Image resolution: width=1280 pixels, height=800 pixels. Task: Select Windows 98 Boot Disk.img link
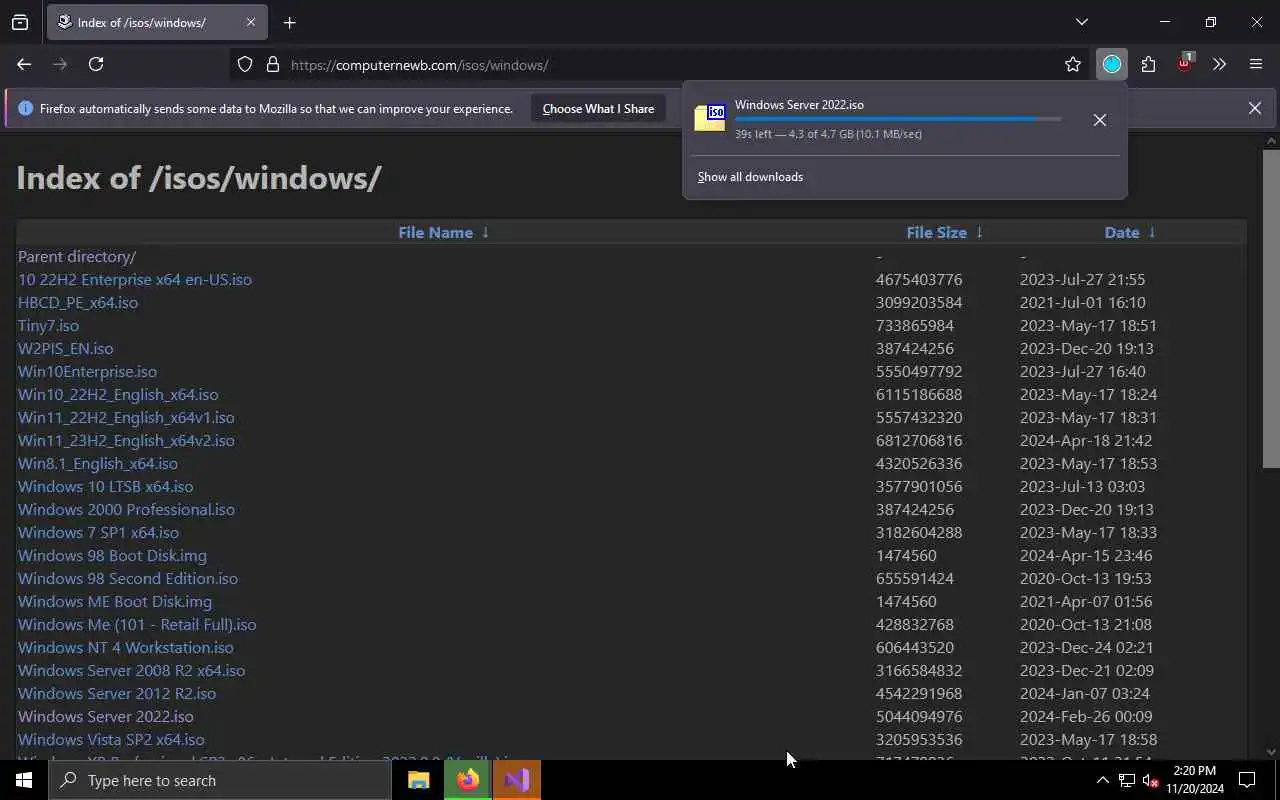[x=112, y=556]
